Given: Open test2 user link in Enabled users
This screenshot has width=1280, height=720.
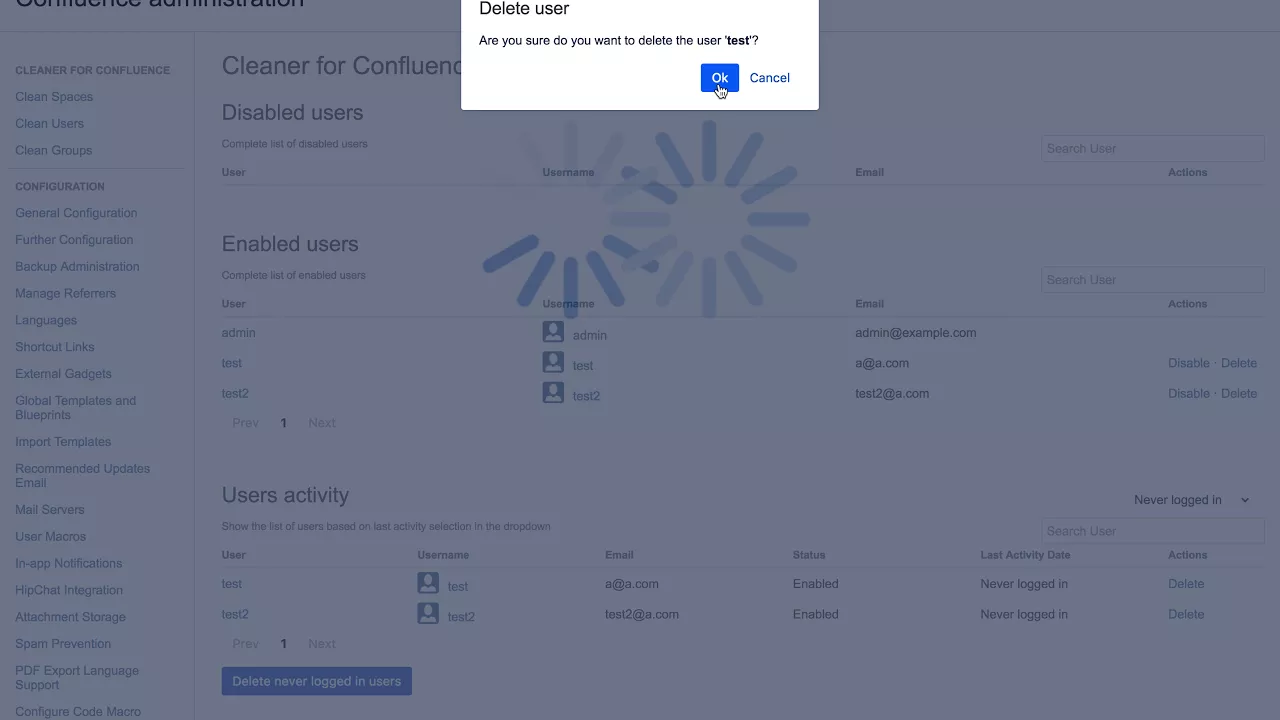Looking at the screenshot, I should point(235,394).
